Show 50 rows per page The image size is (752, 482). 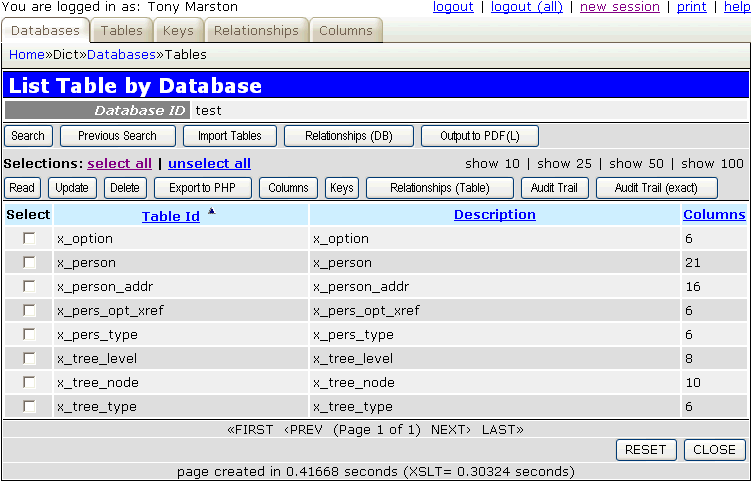[639, 163]
